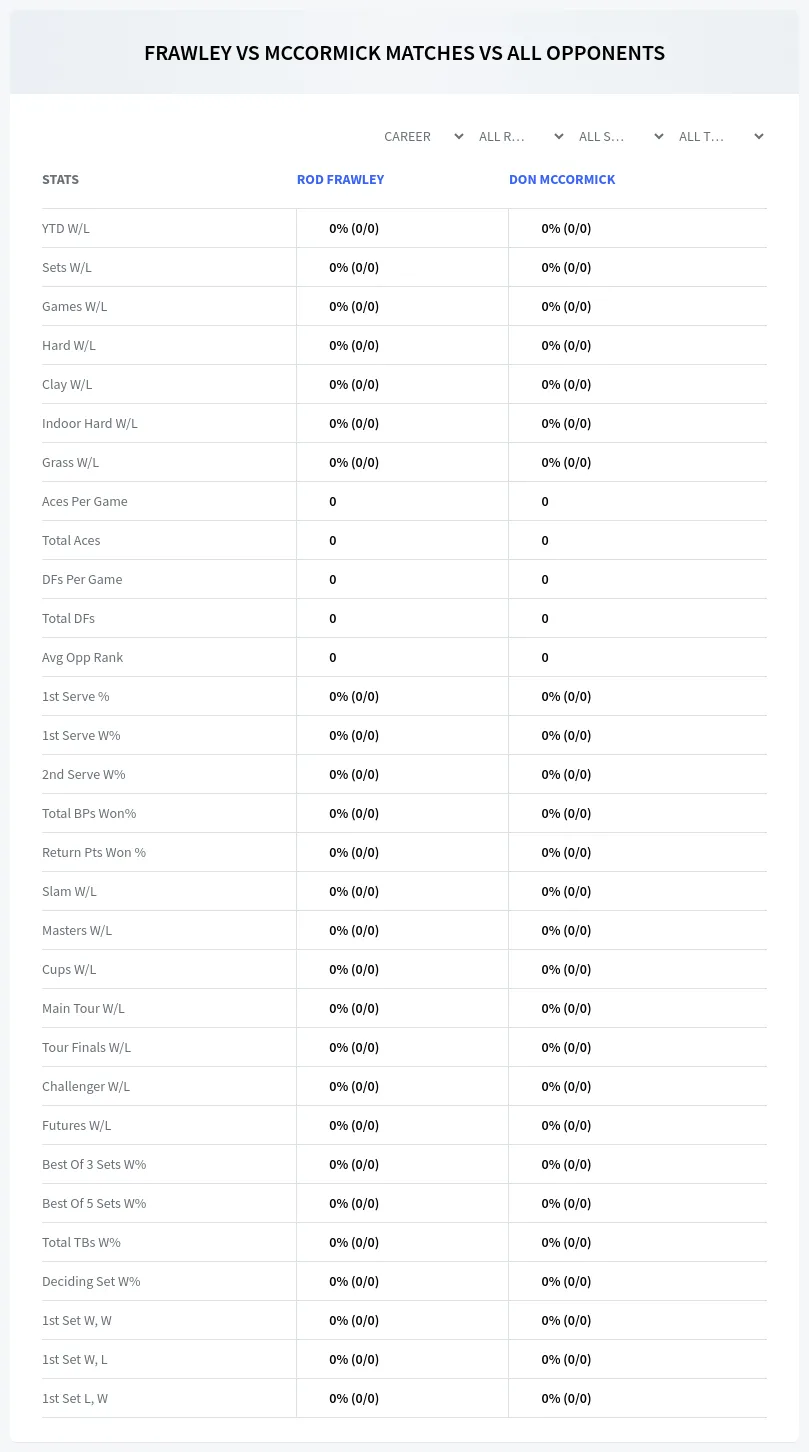
Task: Click the 1st Serve % row label
Action: 76,696
